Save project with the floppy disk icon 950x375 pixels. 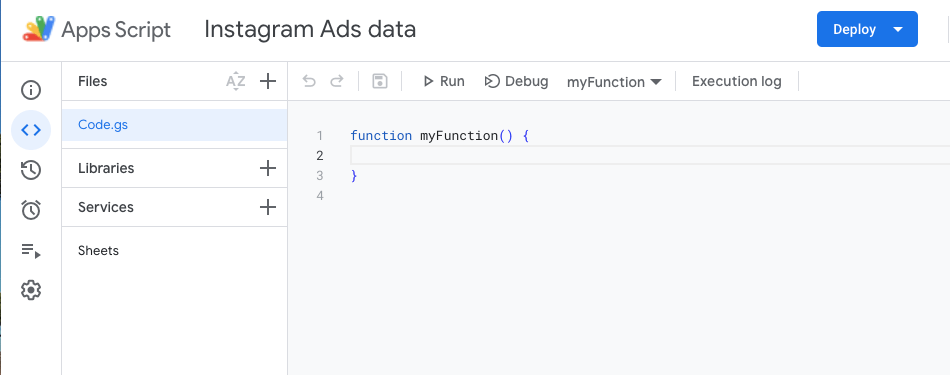coord(380,81)
